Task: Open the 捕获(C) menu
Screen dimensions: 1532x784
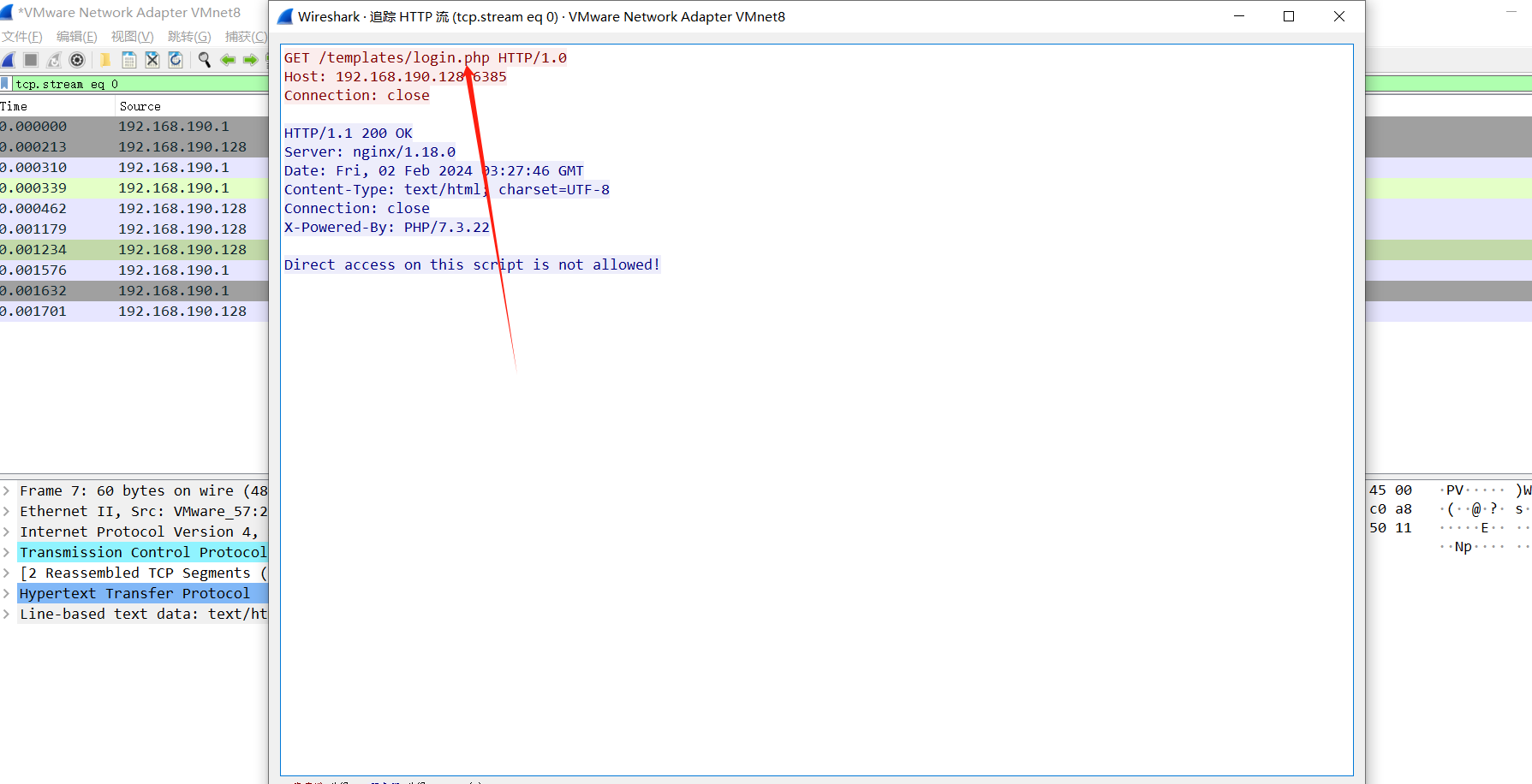Action: 246,37
